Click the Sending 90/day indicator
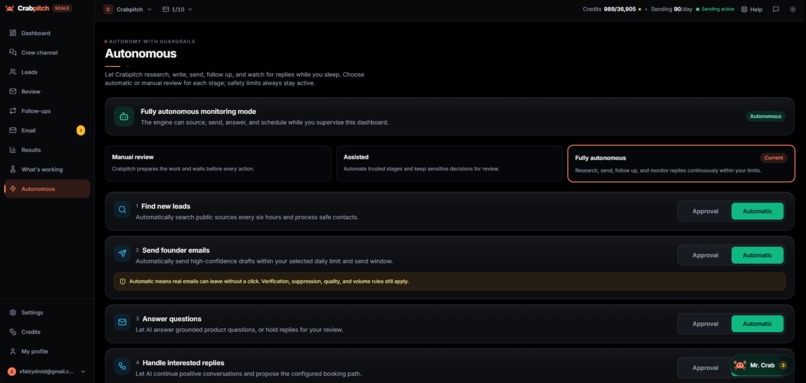The image size is (806, 383). [671, 9]
